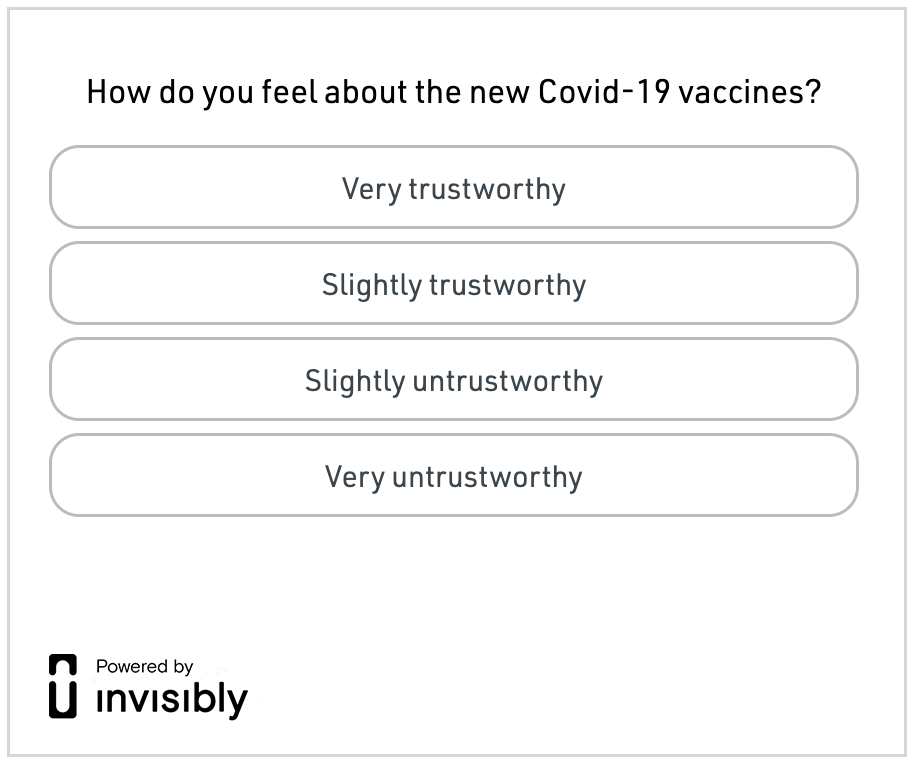Viewport: 913px width, 765px height.
Task: Click the blank area below Very untrustworthy
Action: pyautogui.click(x=454, y=582)
